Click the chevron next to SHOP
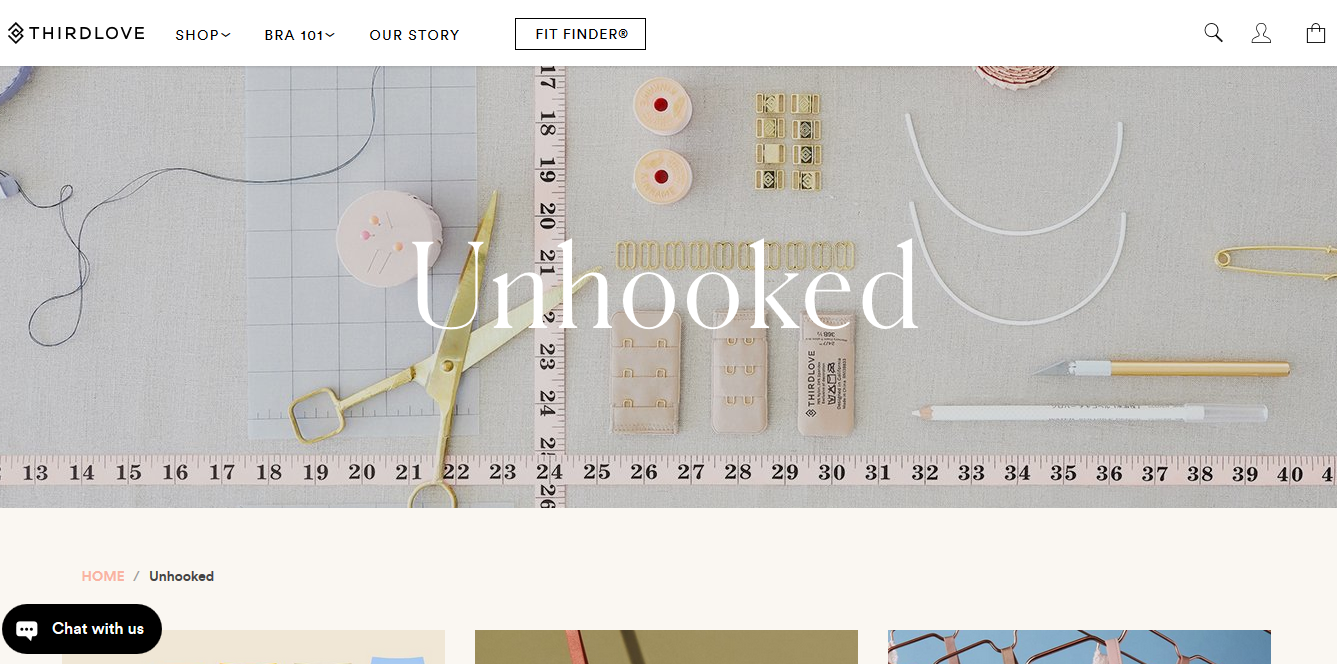This screenshot has width=1337, height=664. (x=226, y=35)
